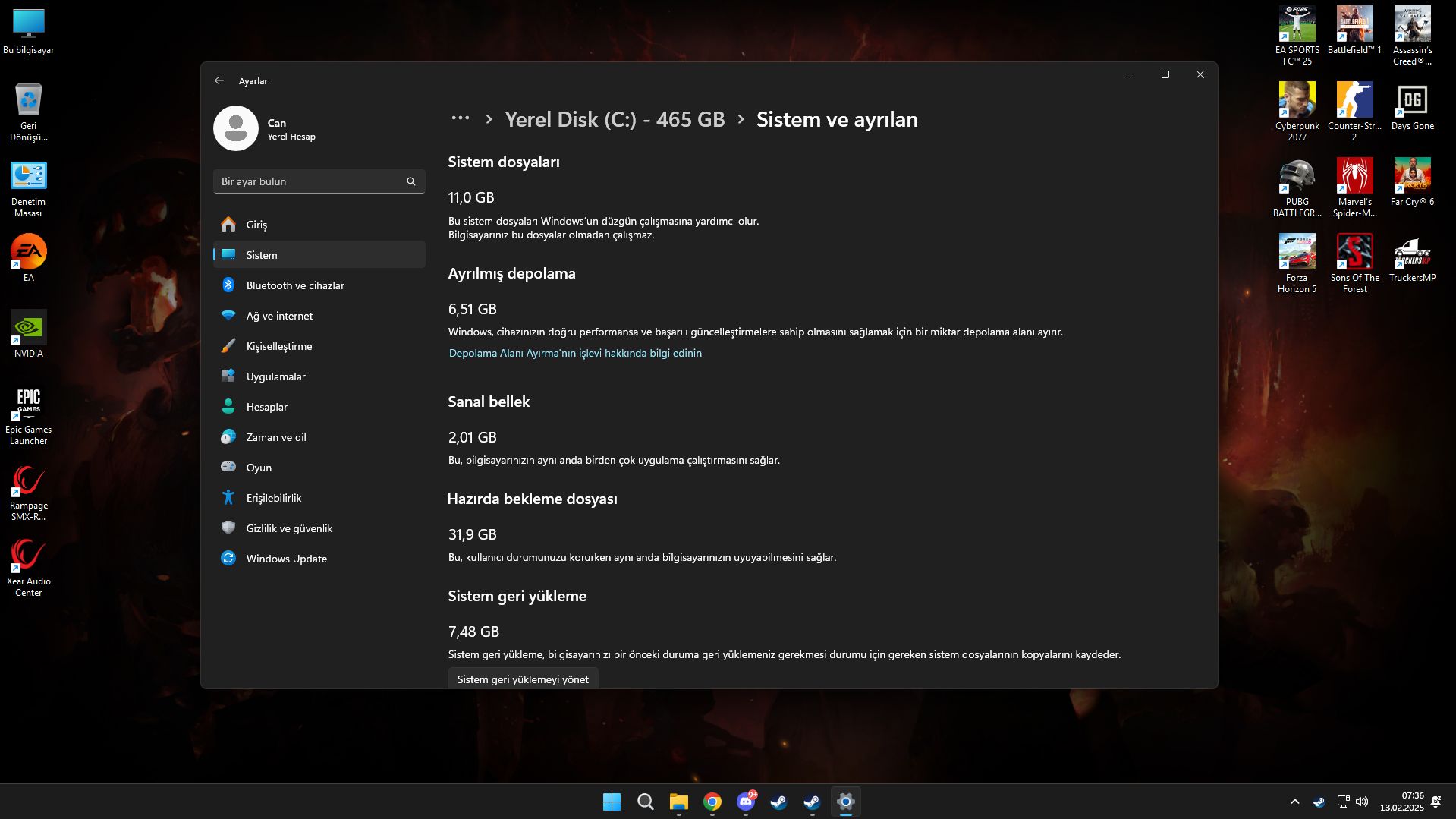
Task: Open network status tray icon
Action: (x=1343, y=802)
